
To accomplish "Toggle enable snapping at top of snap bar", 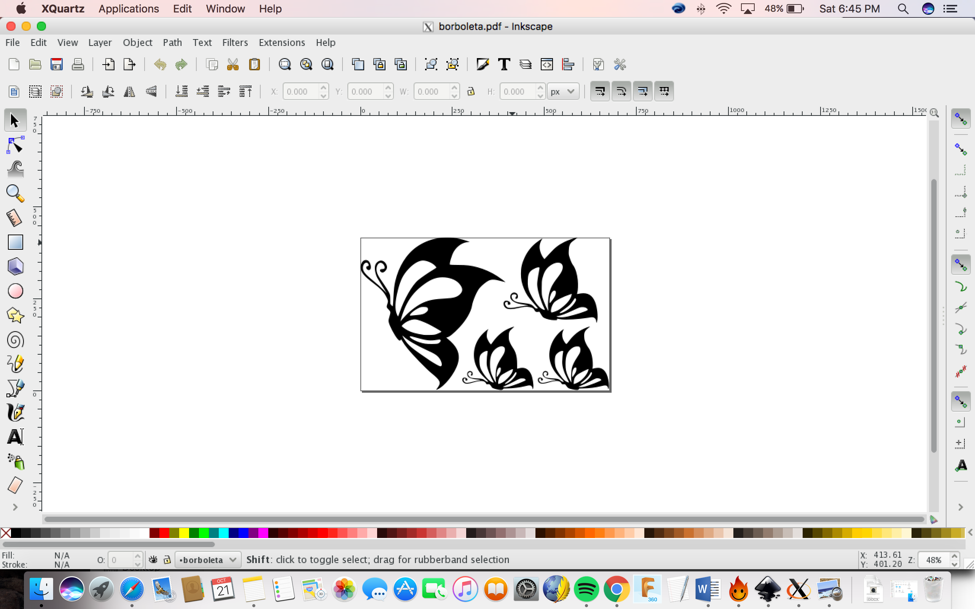I will click(961, 118).
